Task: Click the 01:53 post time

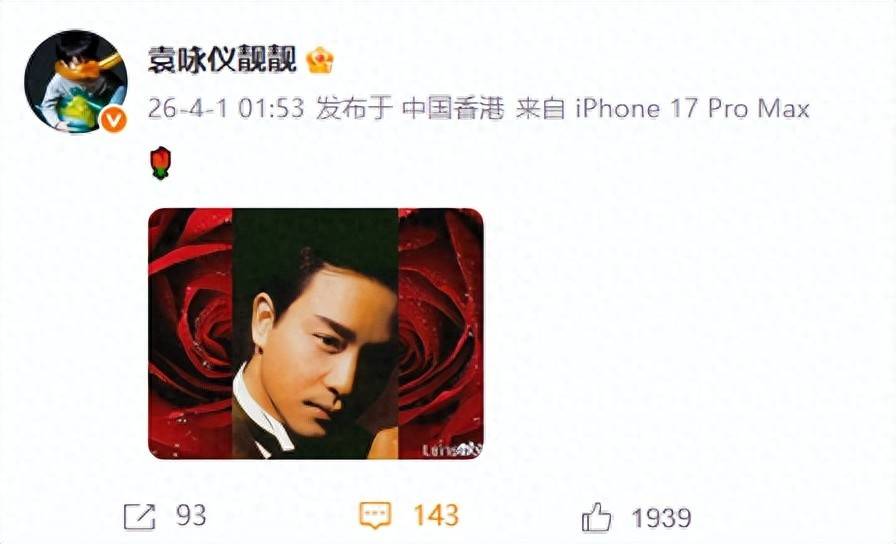Action: click(x=271, y=108)
